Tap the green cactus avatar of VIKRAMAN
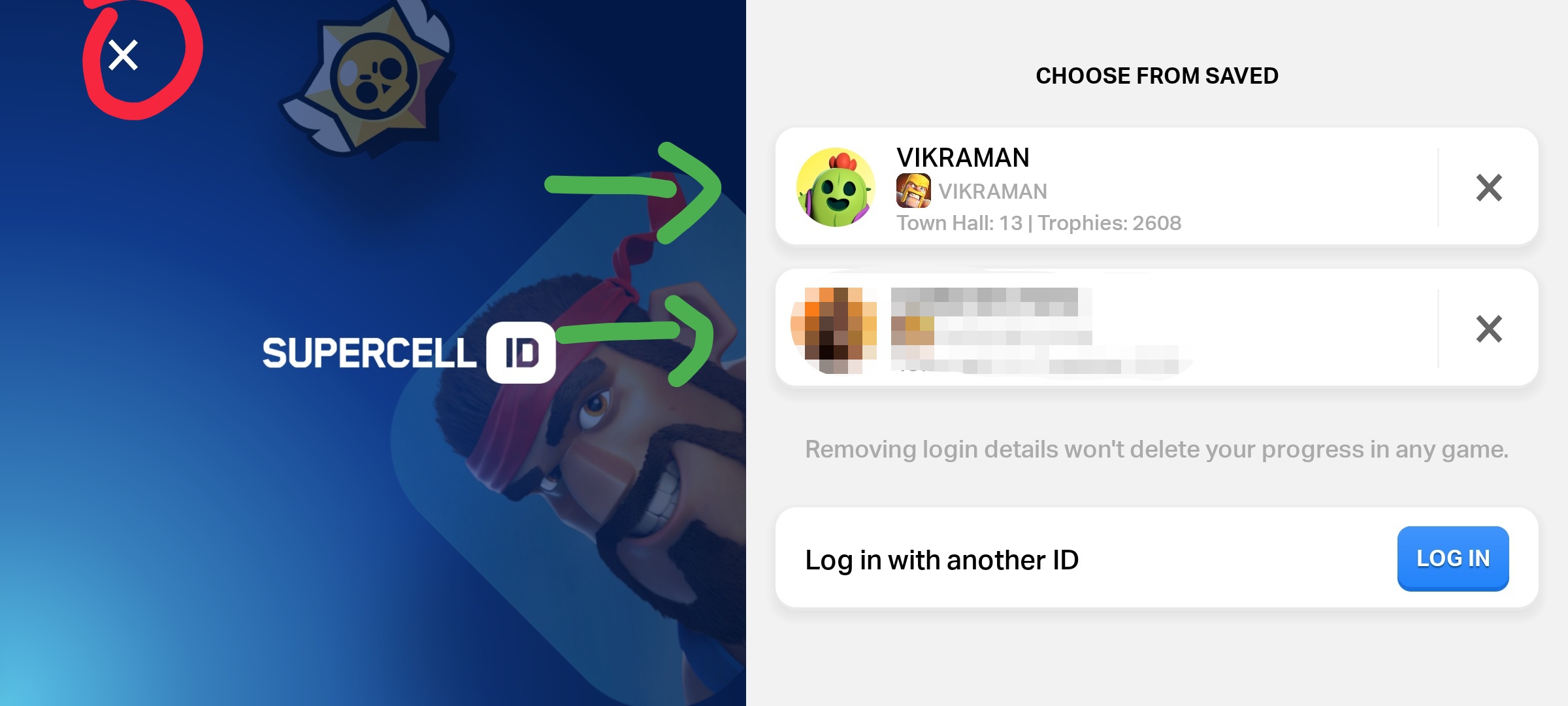Image resolution: width=1568 pixels, height=706 pixels. 836,188
